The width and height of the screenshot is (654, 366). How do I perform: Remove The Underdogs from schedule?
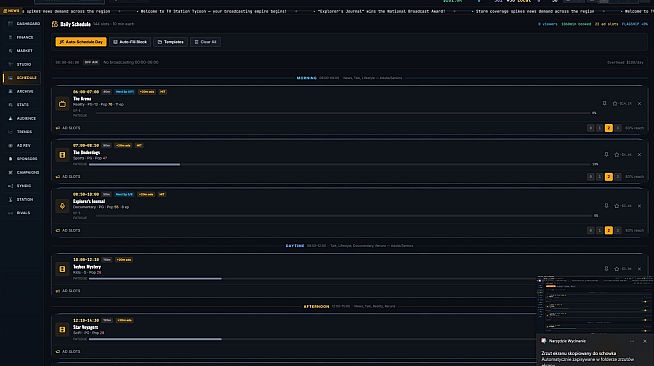(x=639, y=155)
